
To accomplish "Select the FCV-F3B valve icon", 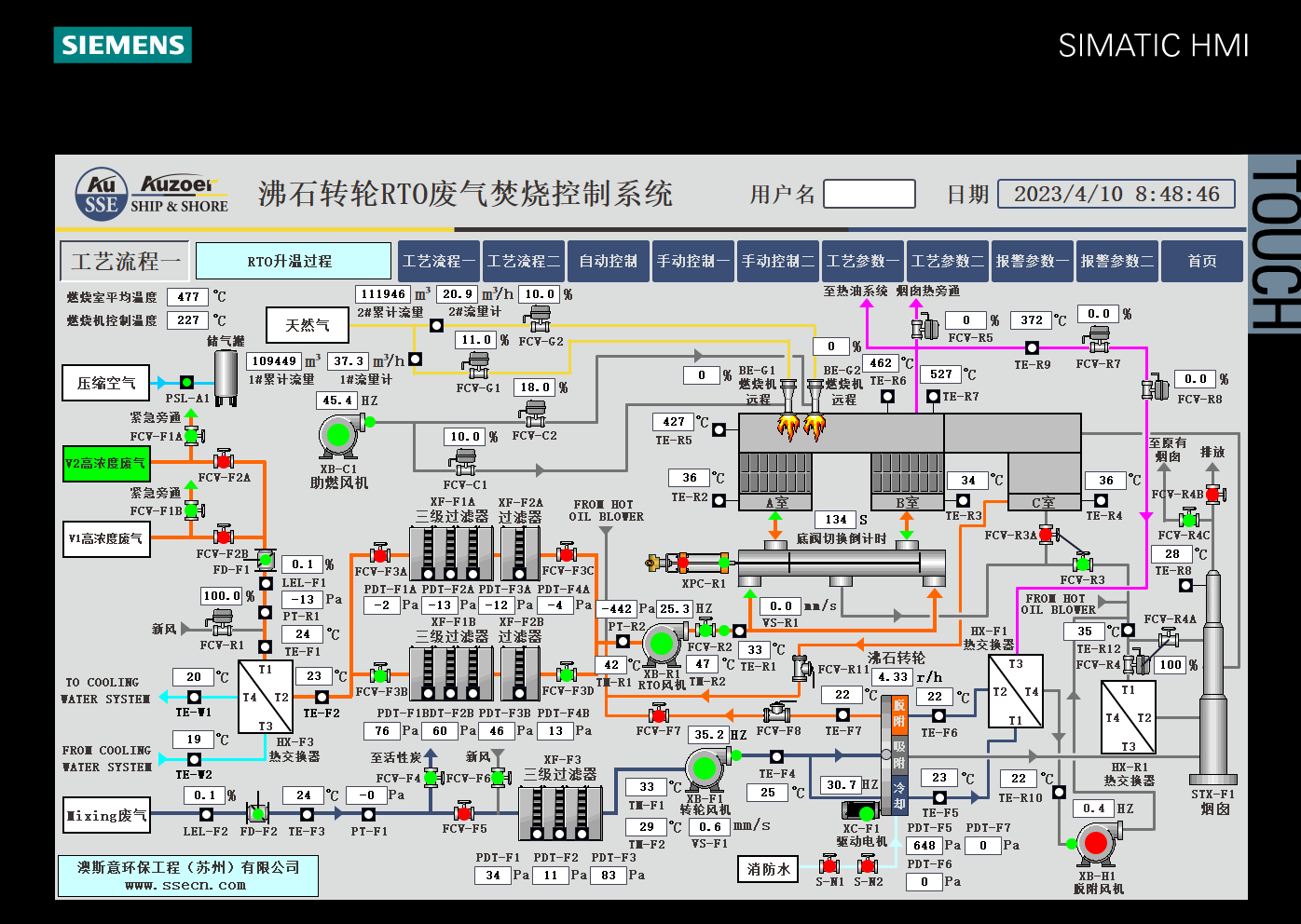I will click(x=379, y=673).
